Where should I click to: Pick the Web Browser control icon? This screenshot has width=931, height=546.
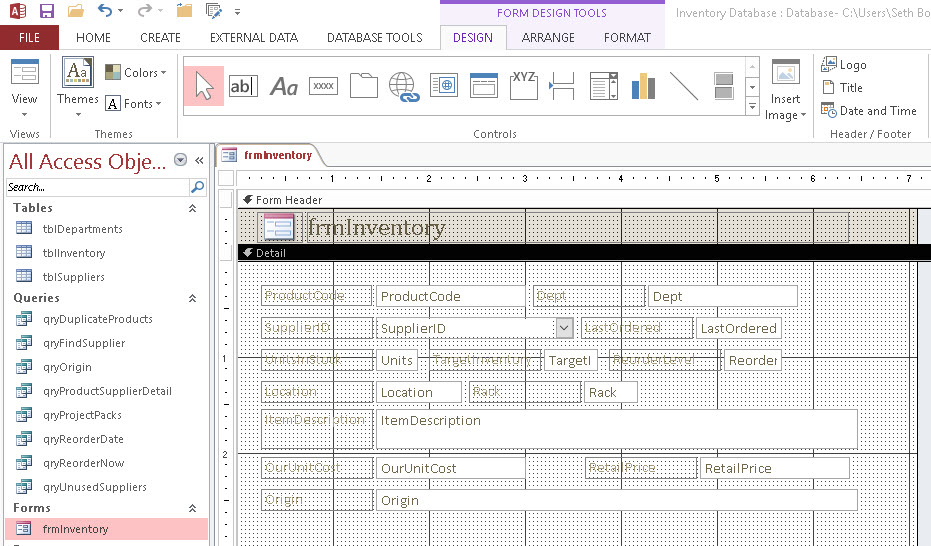444,85
